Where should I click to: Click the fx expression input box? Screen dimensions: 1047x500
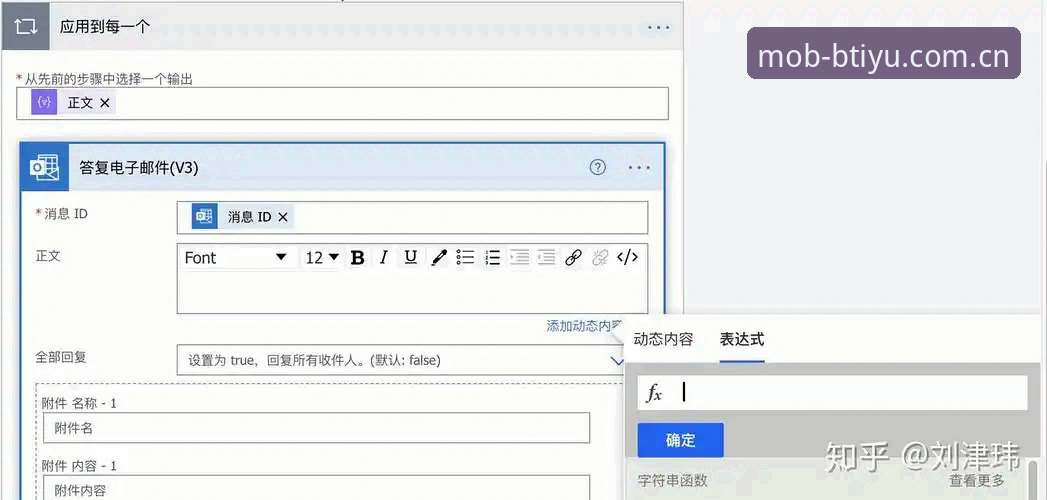coord(832,393)
